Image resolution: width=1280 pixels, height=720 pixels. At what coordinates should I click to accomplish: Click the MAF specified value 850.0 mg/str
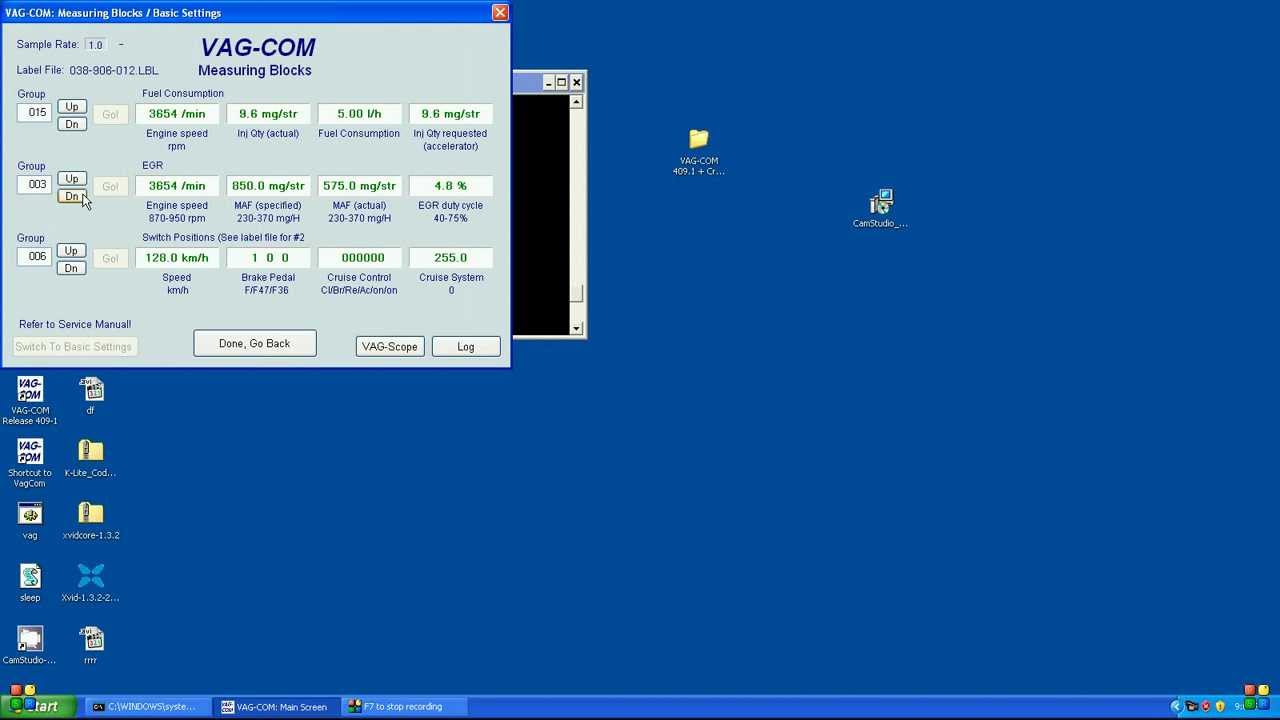pyautogui.click(x=268, y=186)
